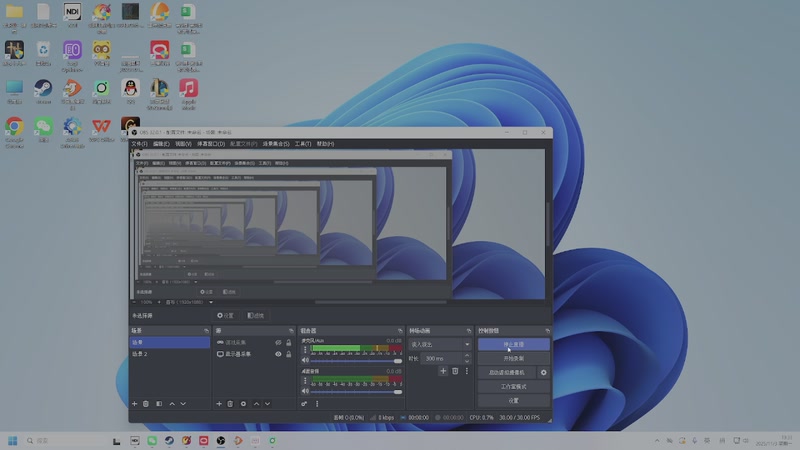The image size is (800, 450).
Task: Remove the transition using the trash icon
Action: (x=455, y=371)
